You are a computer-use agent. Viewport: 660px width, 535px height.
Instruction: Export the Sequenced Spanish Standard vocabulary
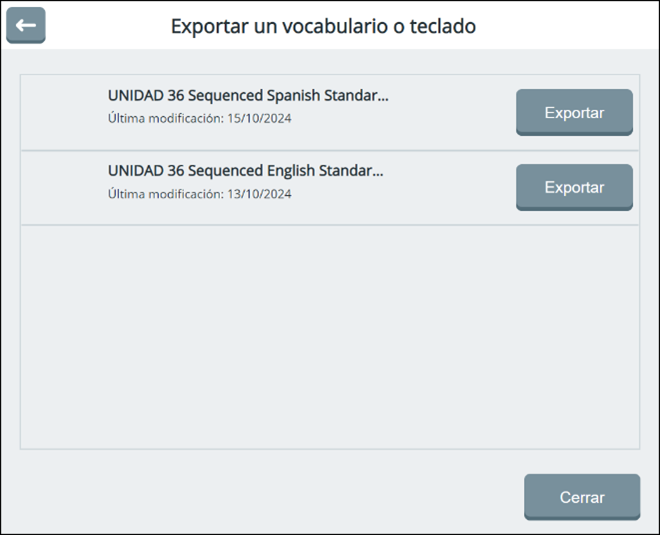[x=574, y=112]
